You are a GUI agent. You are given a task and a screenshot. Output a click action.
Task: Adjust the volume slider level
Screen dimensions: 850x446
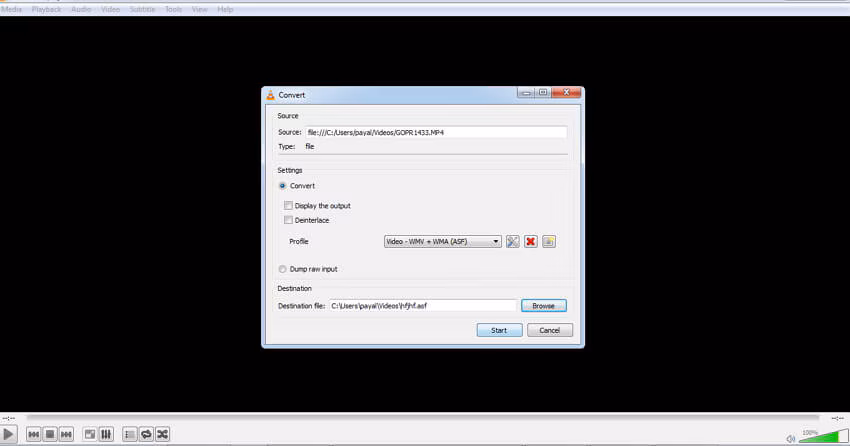pyautogui.click(x=823, y=436)
